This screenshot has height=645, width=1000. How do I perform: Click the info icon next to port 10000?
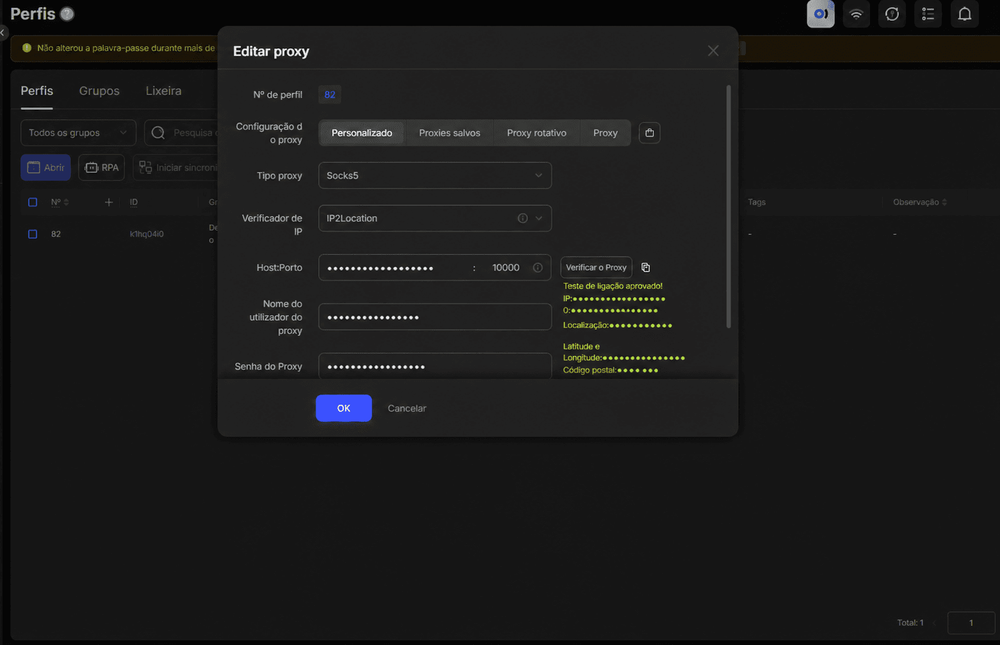coord(538,267)
